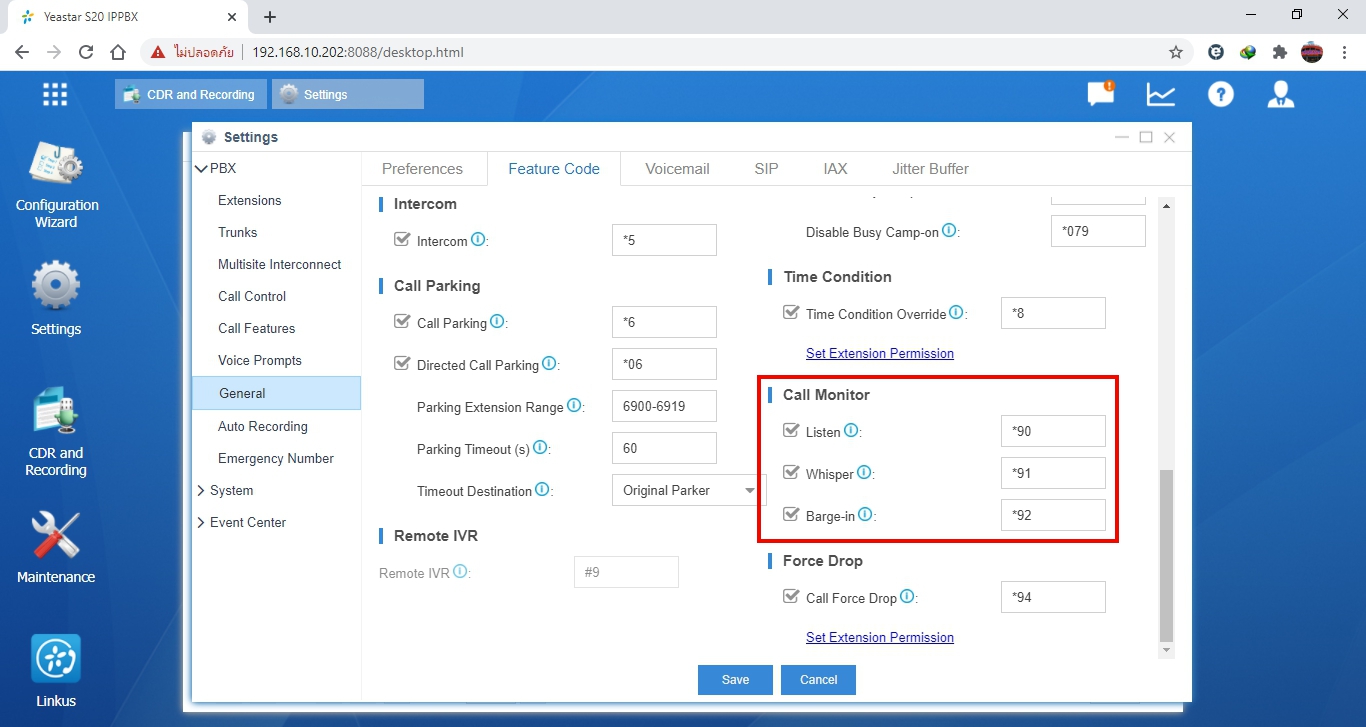Open the notification message icon
Viewport: 1366px width, 727px height.
coord(1100,94)
